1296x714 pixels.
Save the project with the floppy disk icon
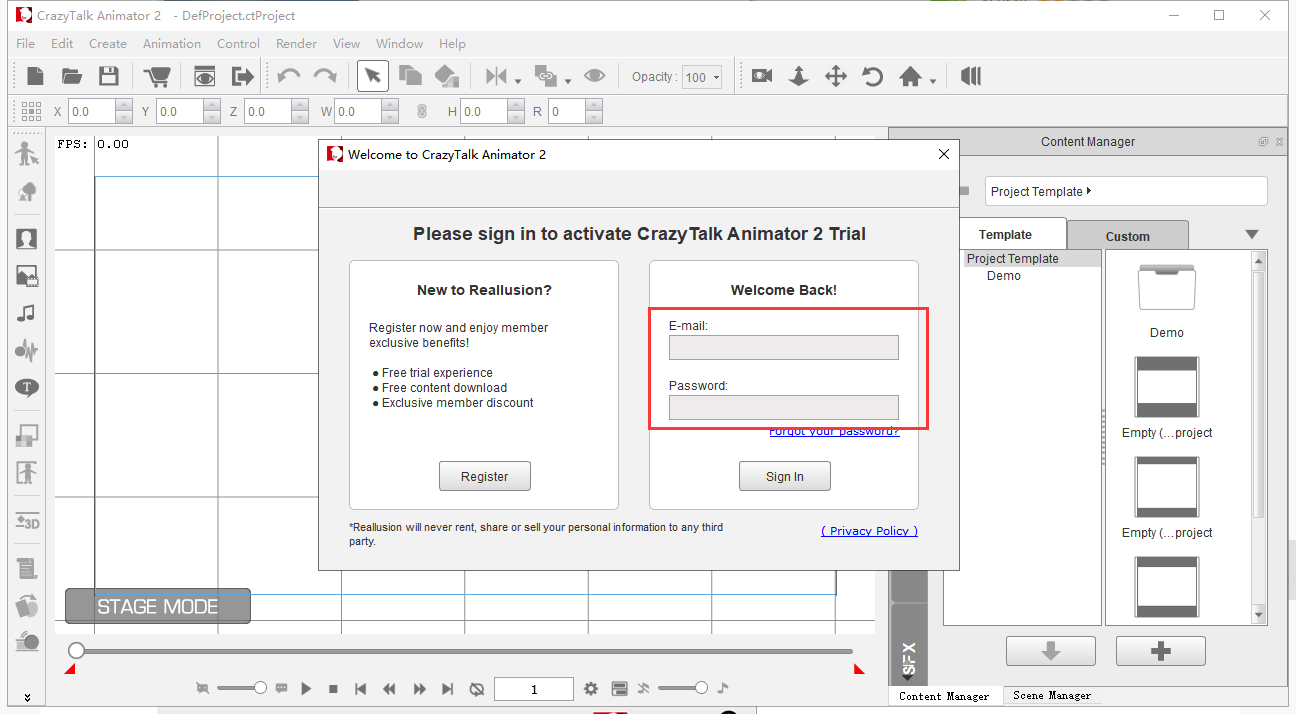108,76
